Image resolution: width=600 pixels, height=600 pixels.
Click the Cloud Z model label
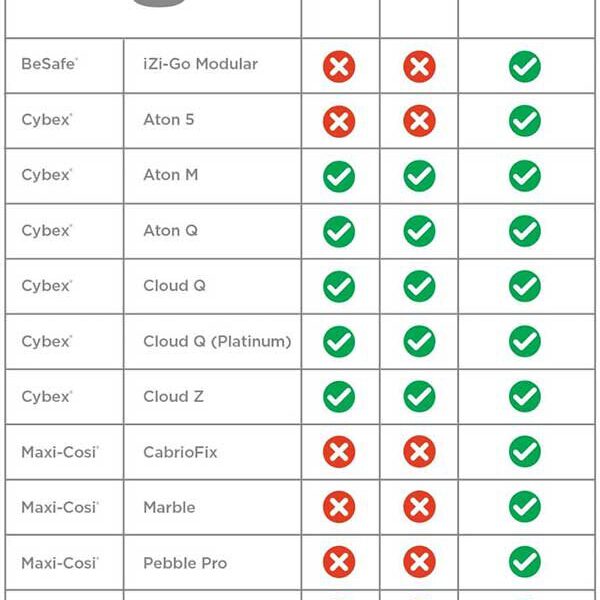pos(173,396)
